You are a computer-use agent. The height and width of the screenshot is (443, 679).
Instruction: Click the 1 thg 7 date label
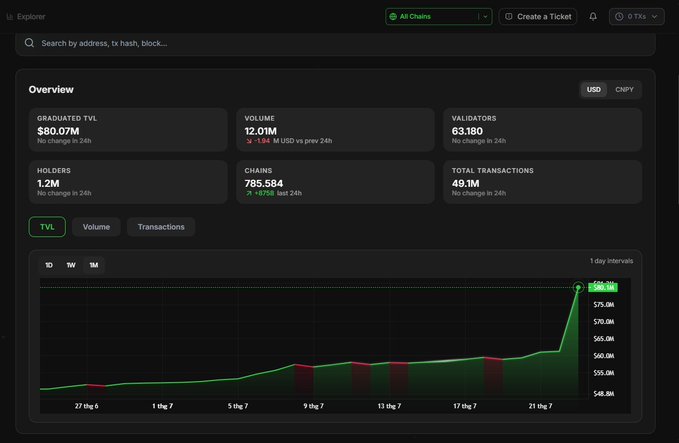(162, 406)
